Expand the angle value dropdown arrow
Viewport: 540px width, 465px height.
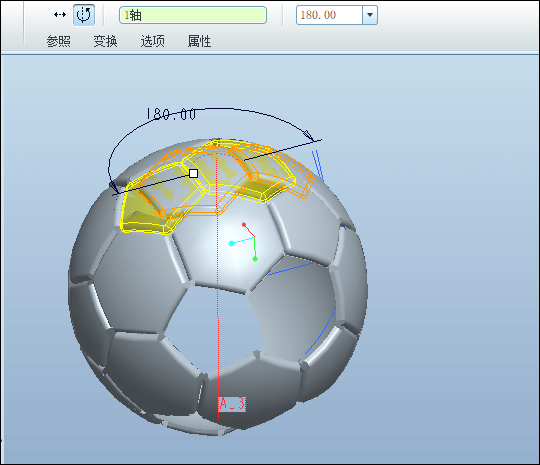(370, 15)
